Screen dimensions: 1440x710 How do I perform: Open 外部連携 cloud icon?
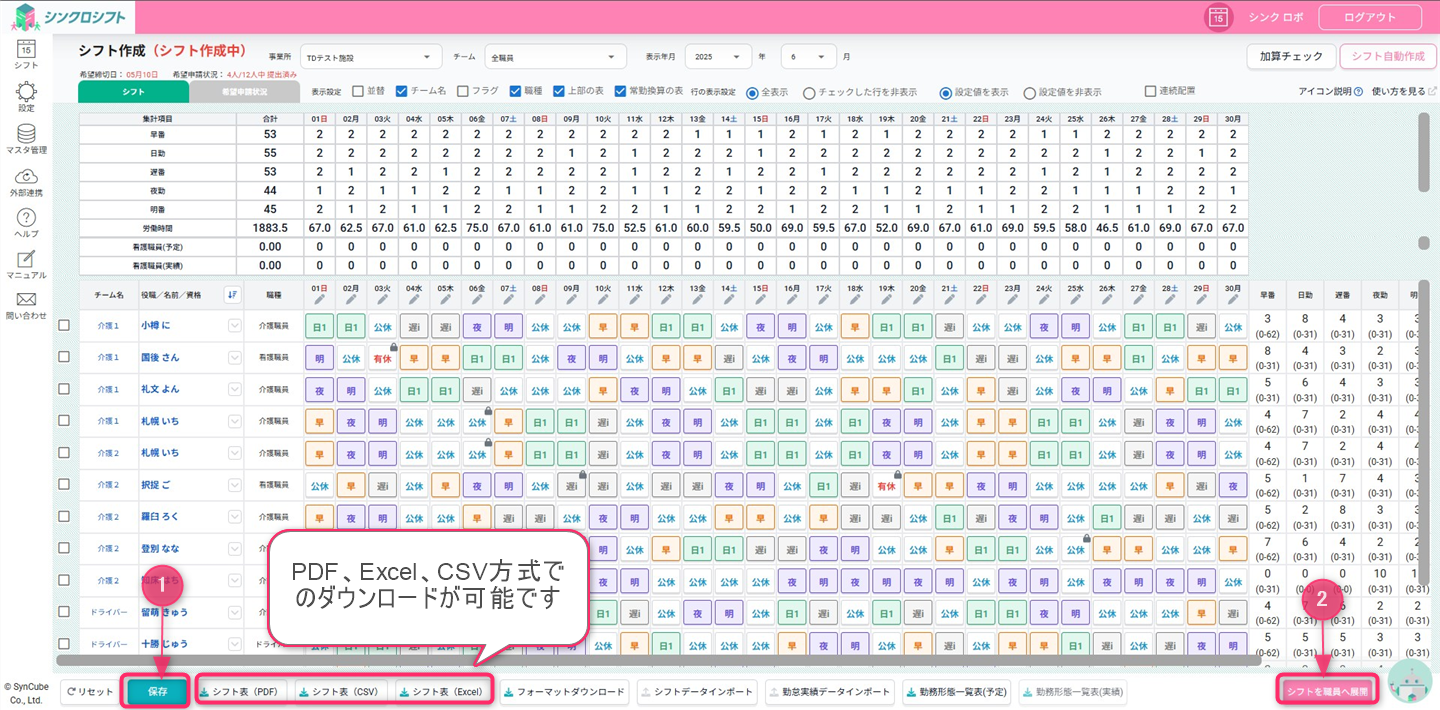coord(26,176)
